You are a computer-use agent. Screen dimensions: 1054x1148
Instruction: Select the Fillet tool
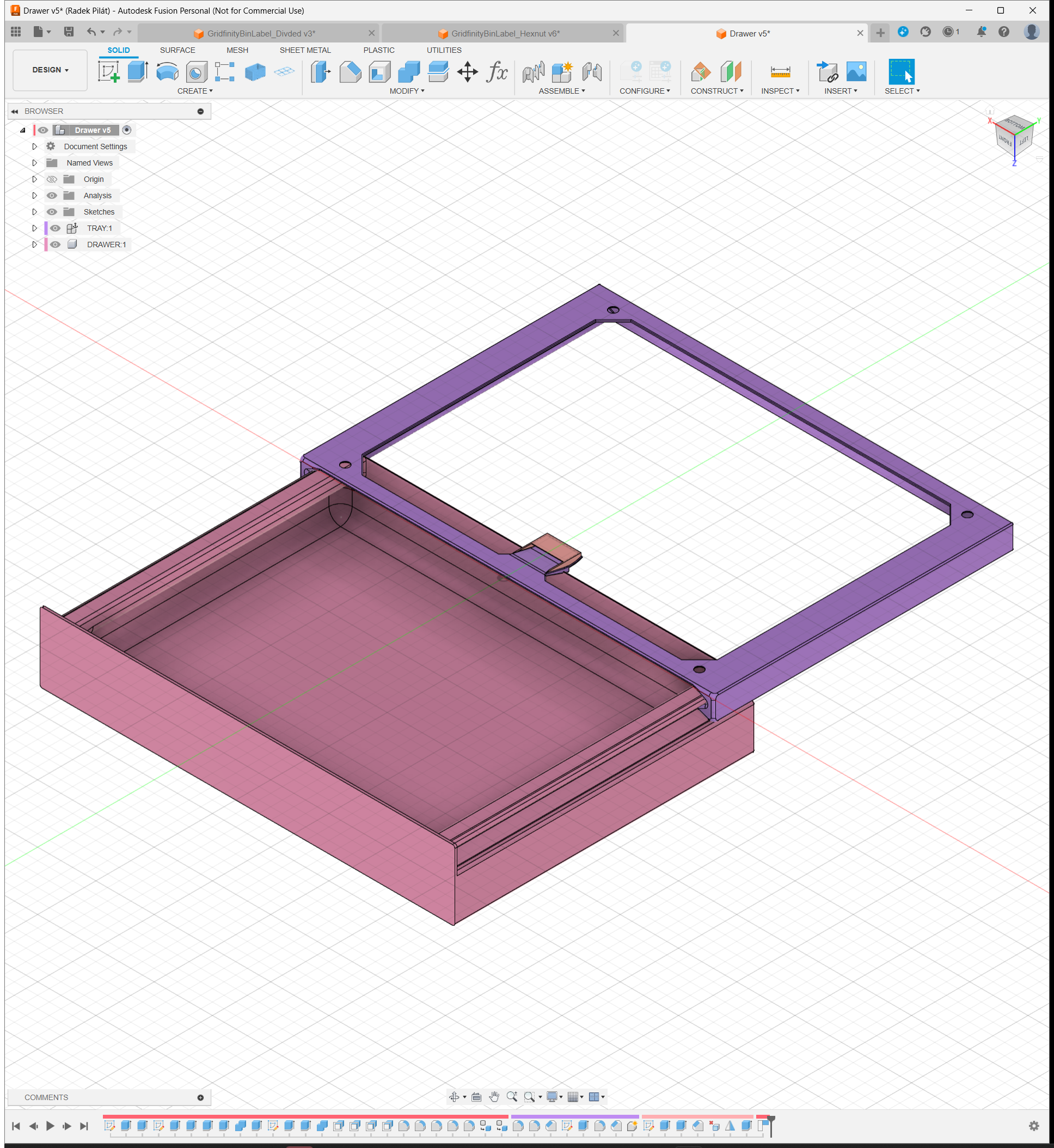tap(350, 72)
